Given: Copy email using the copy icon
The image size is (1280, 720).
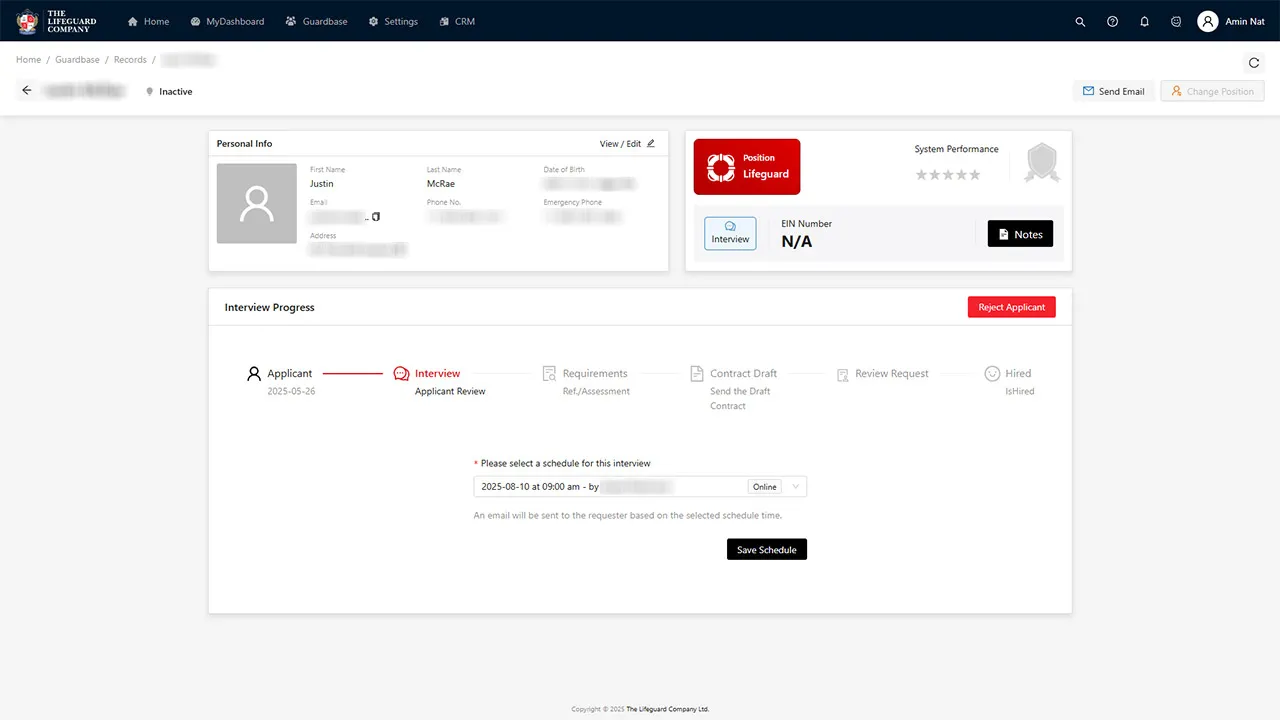Looking at the screenshot, I should coord(376,216).
